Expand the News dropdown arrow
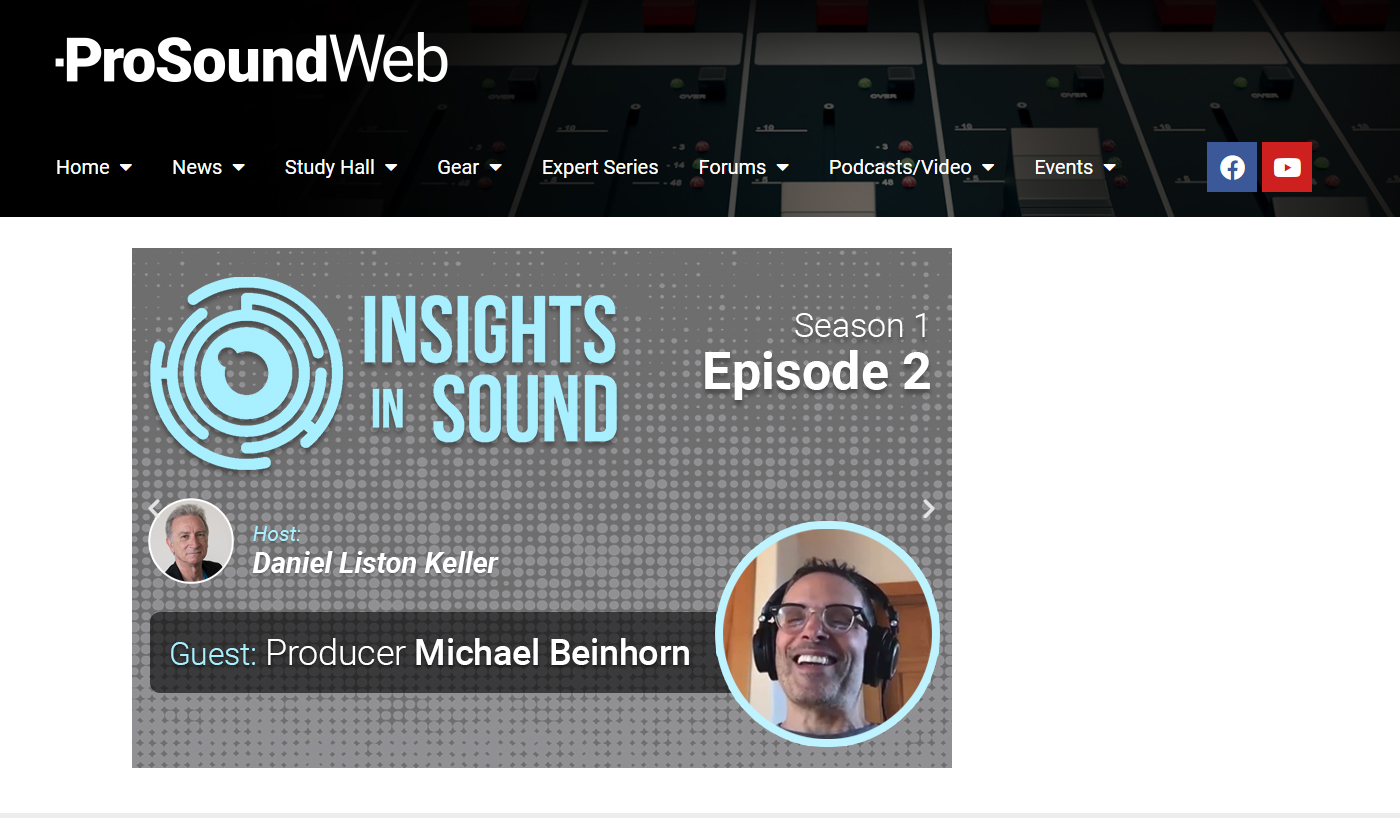Viewport: 1400px width, 818px height. coord(239,168)
